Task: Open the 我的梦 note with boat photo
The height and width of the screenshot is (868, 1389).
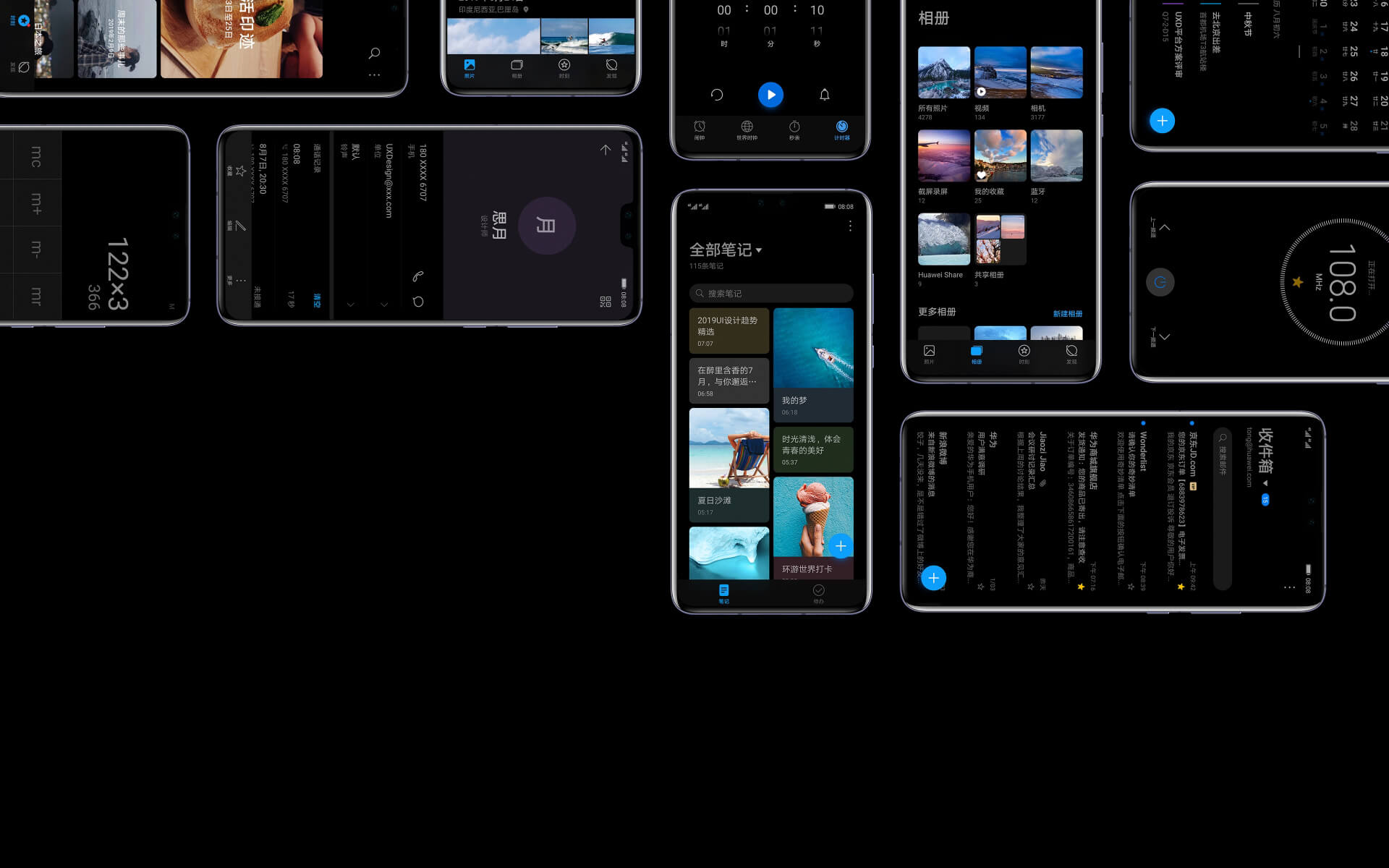Action: pyautogui.click(x=813, y=365)
